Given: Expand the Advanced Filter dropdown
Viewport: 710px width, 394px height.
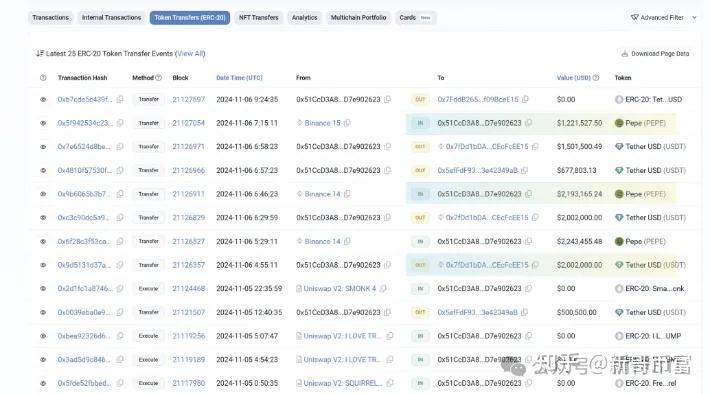Looking at the screenshot, I should pyautogui.click(x=664, y=18).
